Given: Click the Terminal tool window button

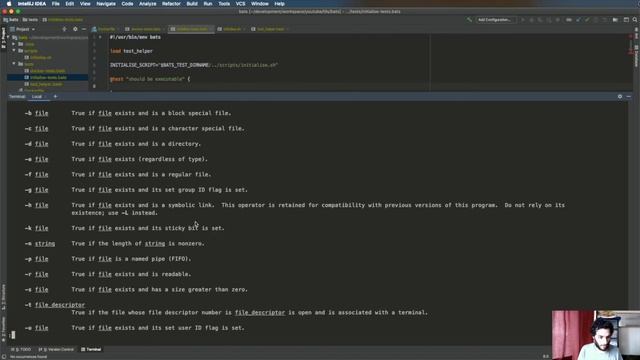Looking at the screenshot, I should [x=91, y=349].
